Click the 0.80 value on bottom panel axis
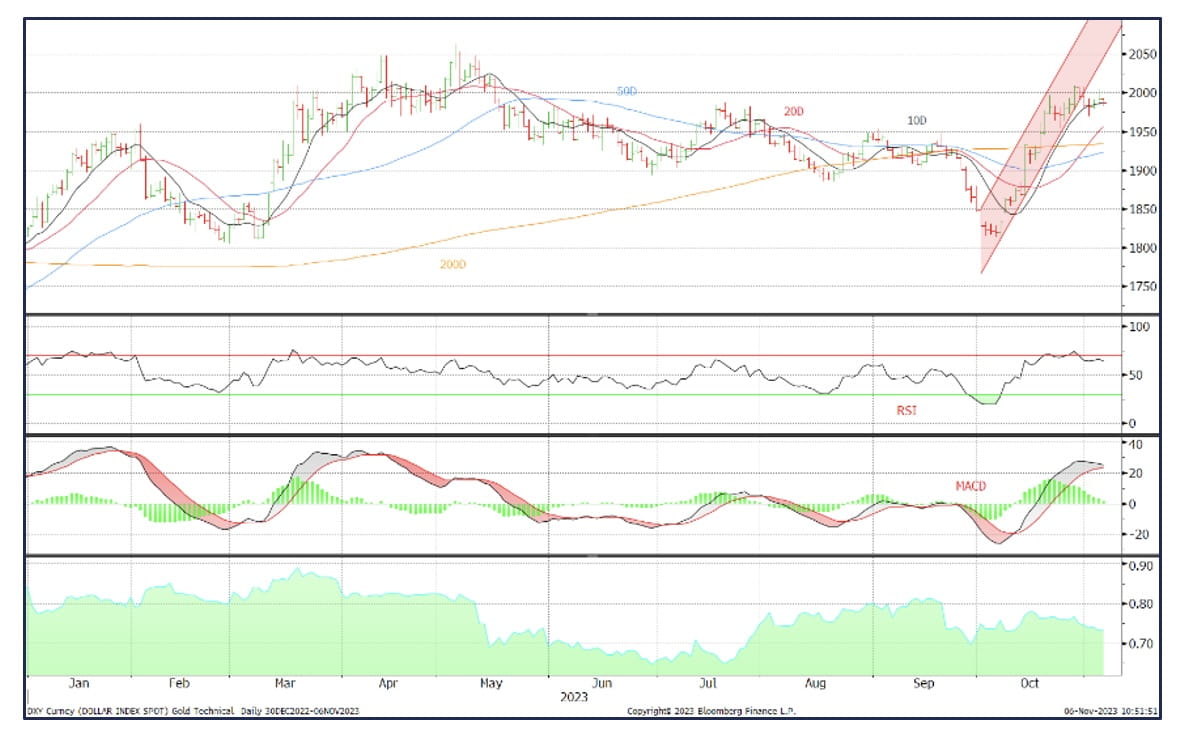The width and height of the screenshot is (1180, 738). click(x=1141, y=604)
